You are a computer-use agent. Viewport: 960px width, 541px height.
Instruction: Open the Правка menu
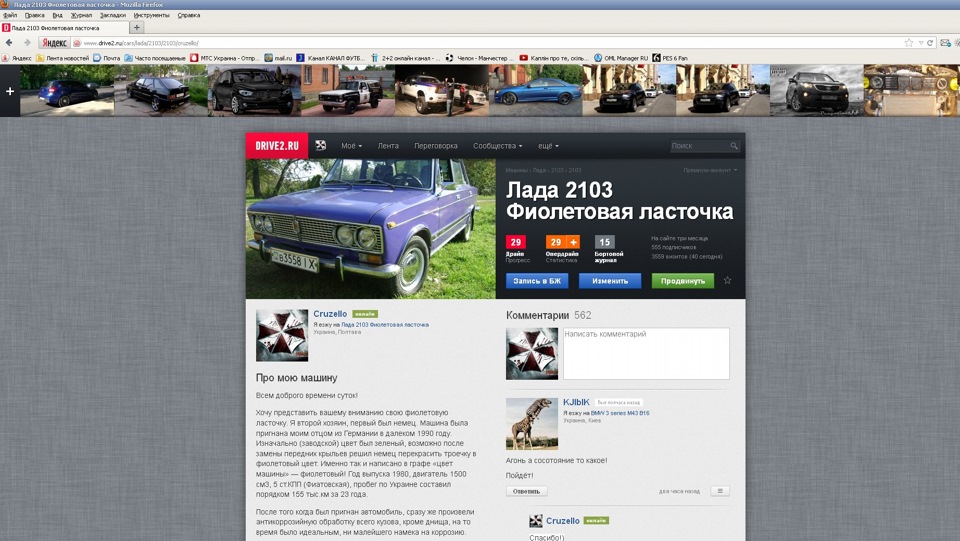[x=34, y=15]
